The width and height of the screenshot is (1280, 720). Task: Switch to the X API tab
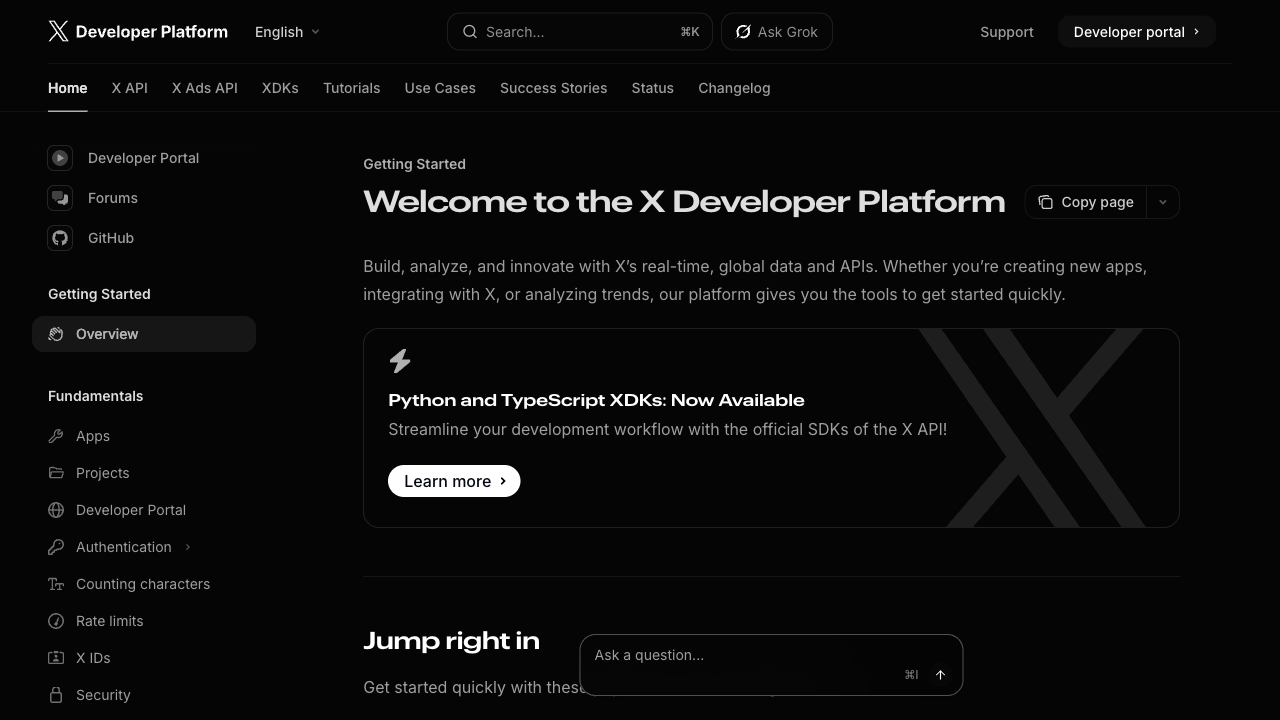129,88
